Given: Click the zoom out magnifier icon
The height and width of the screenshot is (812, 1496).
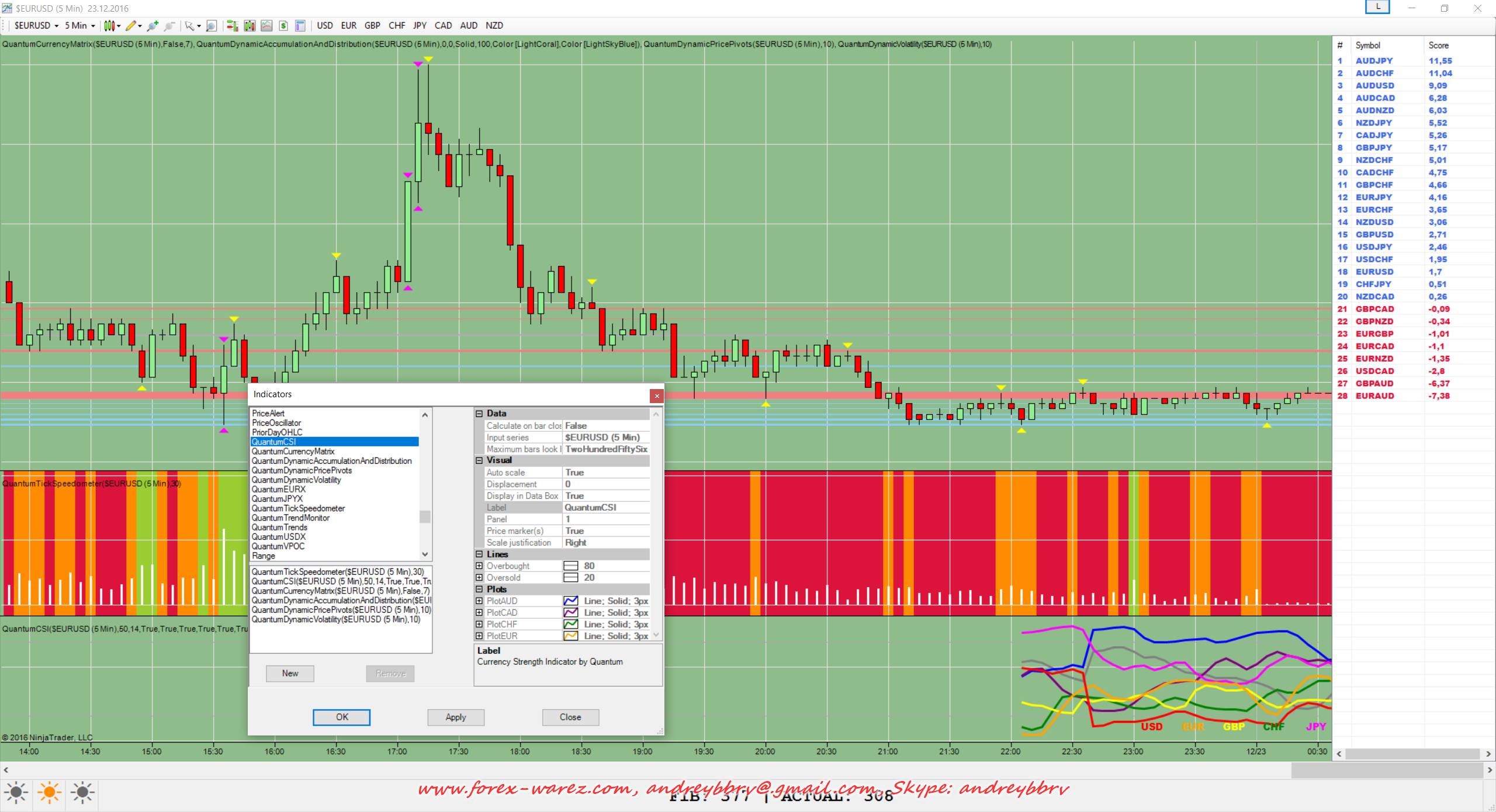Looking at the screenshot, I should pos(169,26).
